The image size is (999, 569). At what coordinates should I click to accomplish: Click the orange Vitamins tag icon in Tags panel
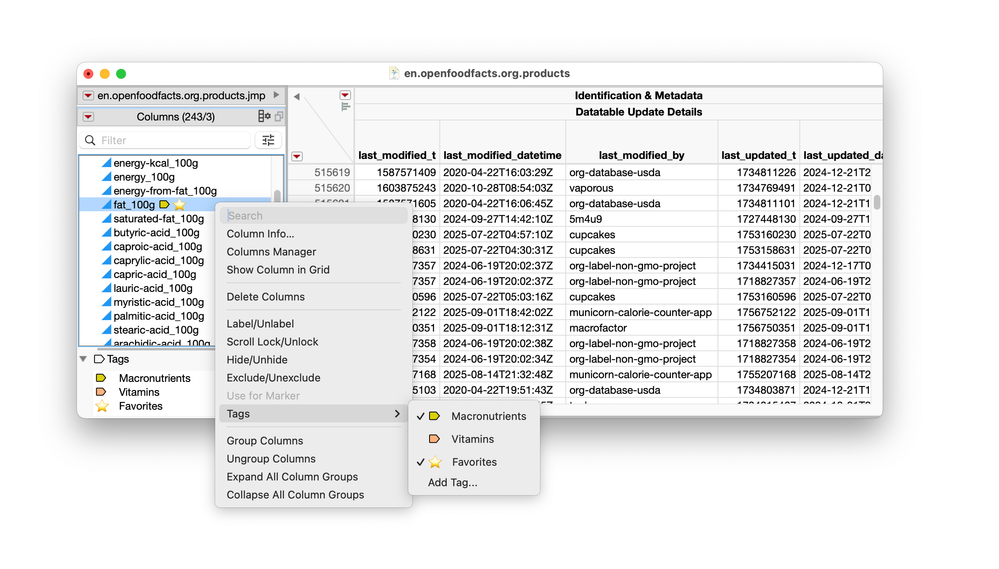(x=101, y=392)
